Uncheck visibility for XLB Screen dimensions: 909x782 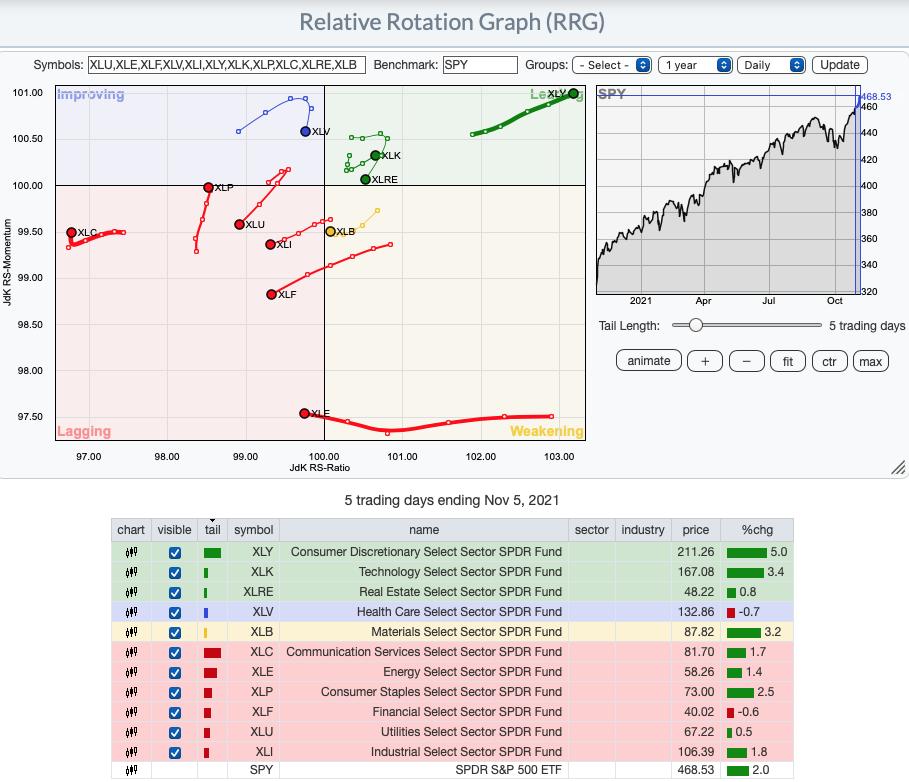coord(174,633)
